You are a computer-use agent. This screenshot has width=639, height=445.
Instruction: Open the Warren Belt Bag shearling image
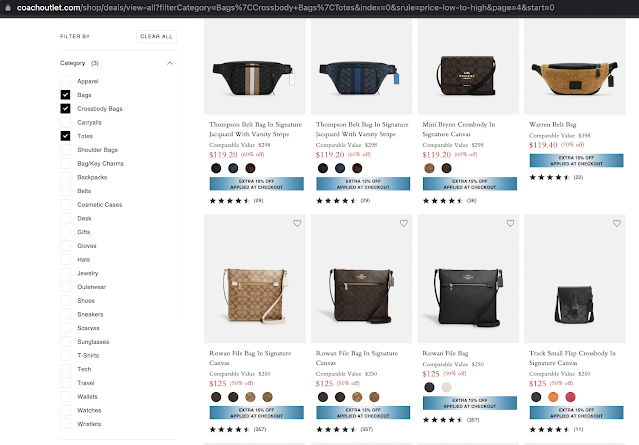click(575, 66)
